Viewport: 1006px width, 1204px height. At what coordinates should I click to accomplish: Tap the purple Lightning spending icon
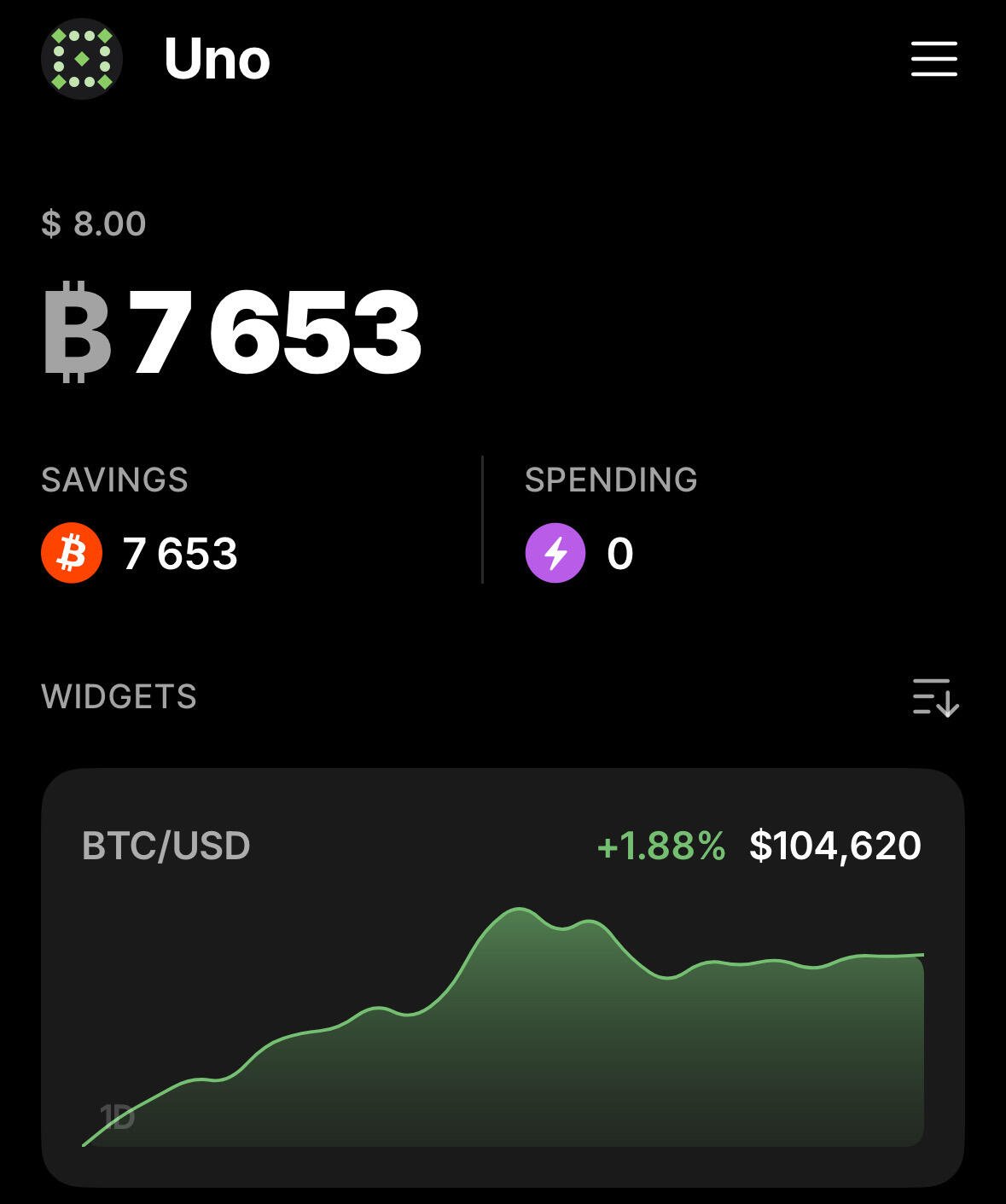pos(555,553)
